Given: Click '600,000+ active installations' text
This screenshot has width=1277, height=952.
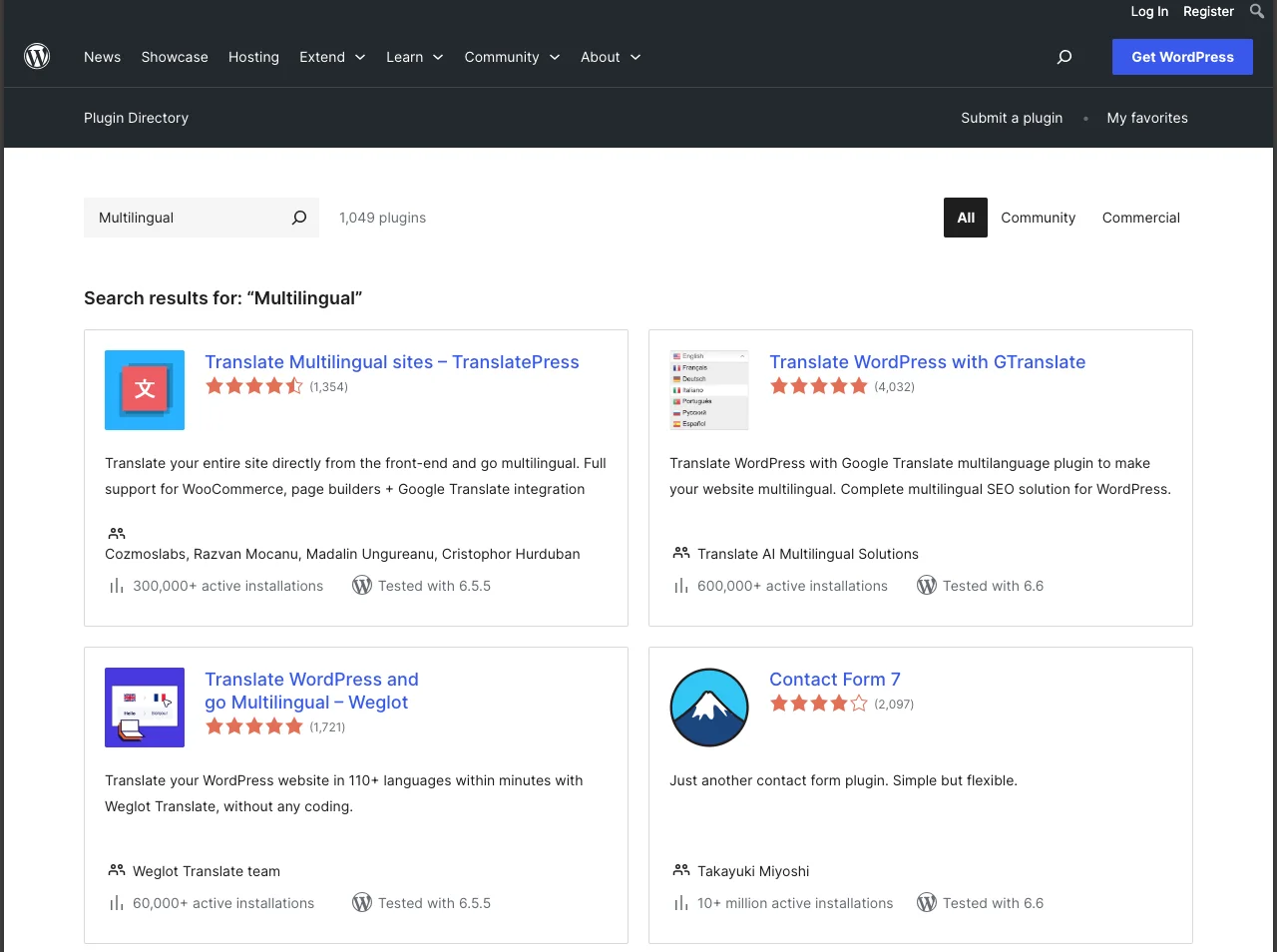Looking at the screenshot, I should tap(792, 586).
